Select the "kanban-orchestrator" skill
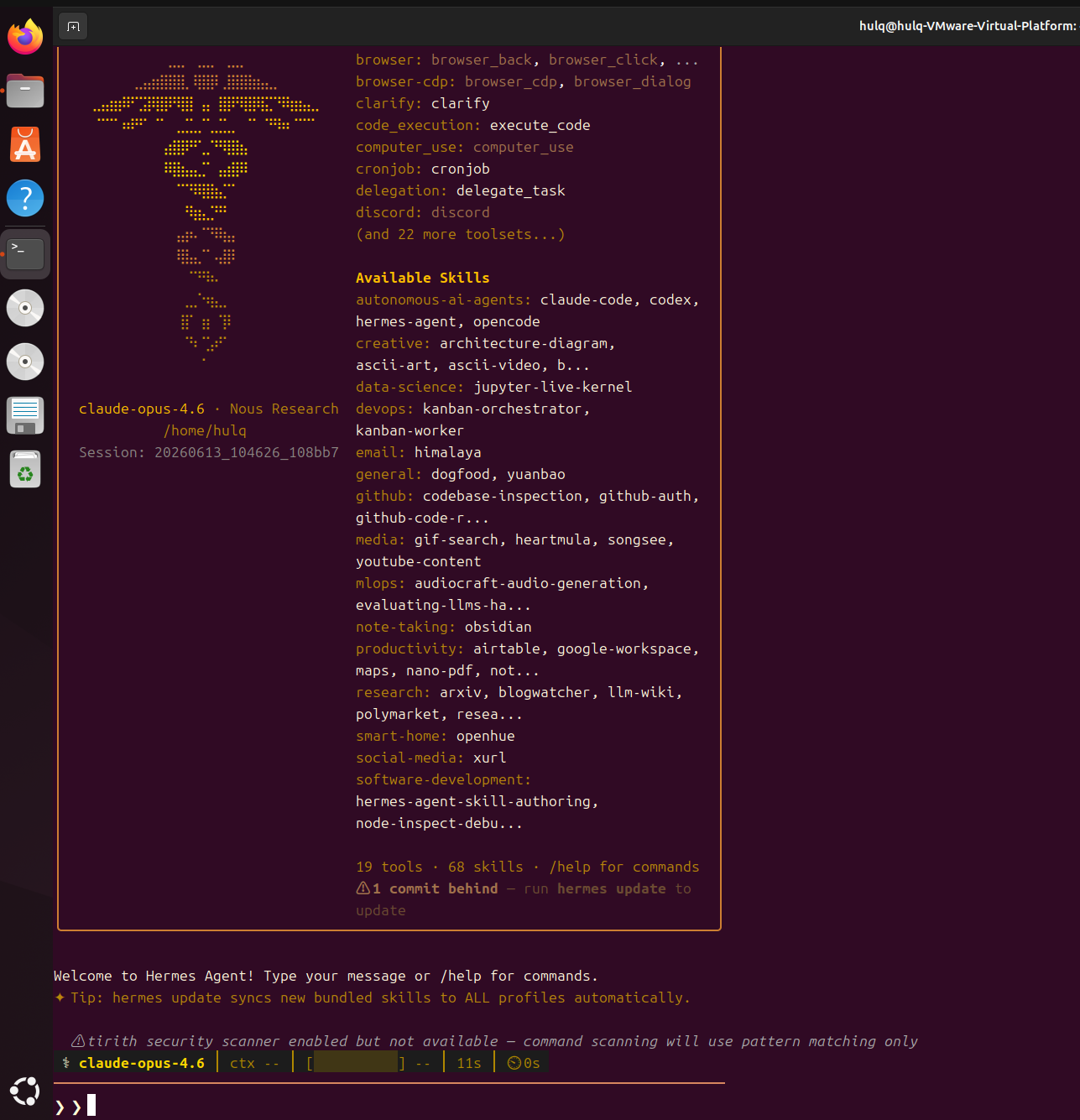This screenshot has width=1080, height=1120. pos(503,409)
